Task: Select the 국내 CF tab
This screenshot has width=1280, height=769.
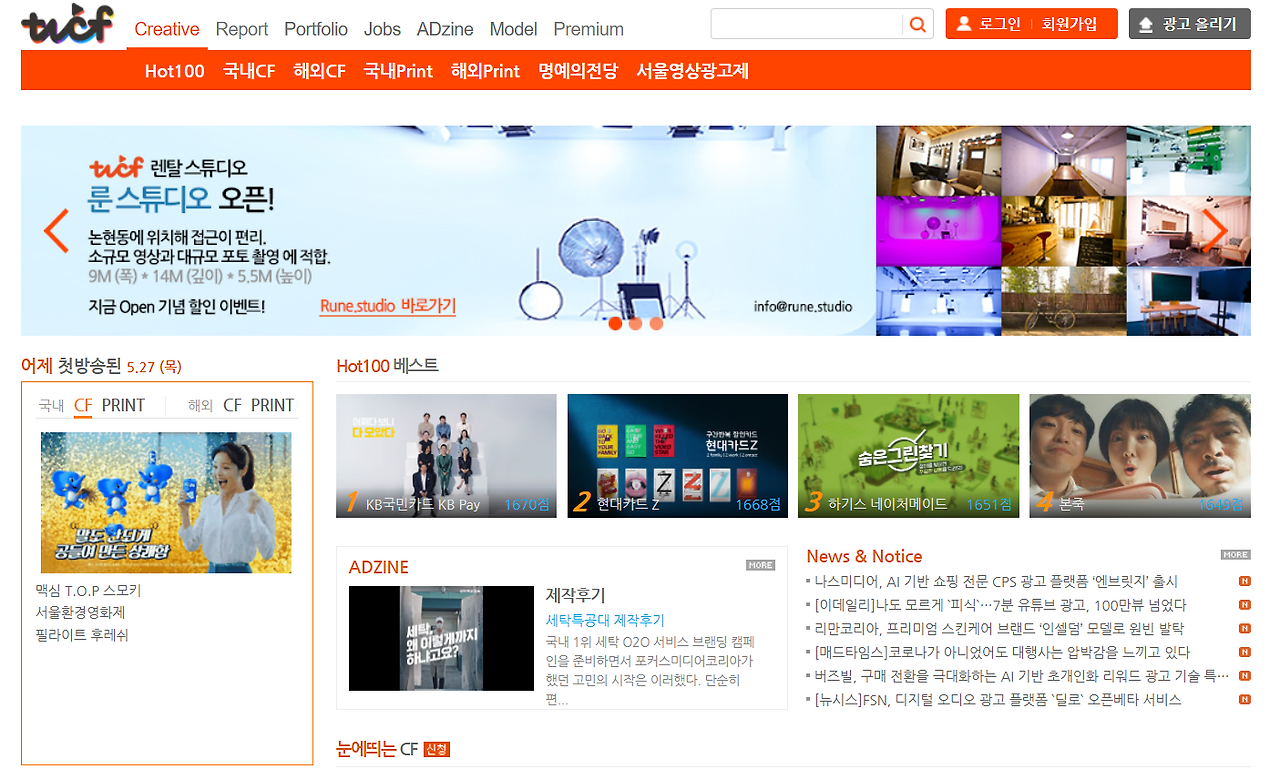Action: tap(83, 405)
